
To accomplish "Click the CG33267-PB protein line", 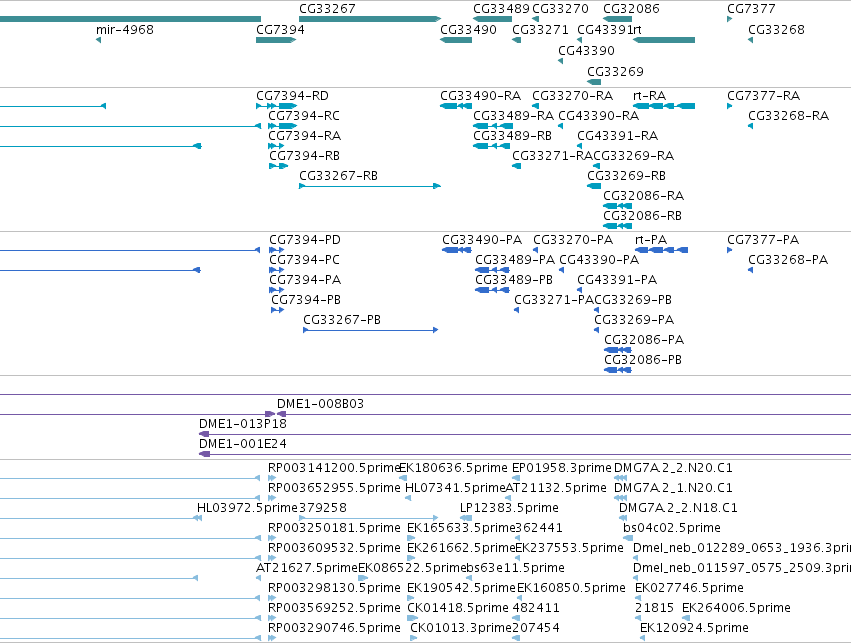I will pyautogui.click(x=371, y=330).
